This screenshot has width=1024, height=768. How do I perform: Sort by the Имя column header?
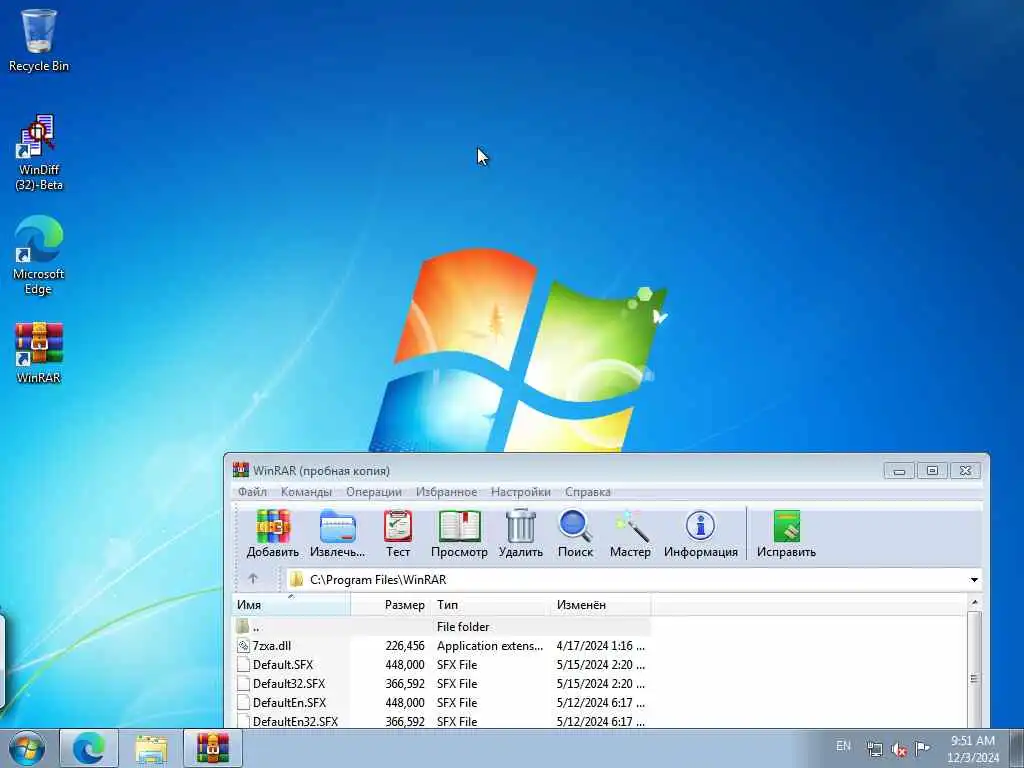pyautogui.click(x=291, y=605)
